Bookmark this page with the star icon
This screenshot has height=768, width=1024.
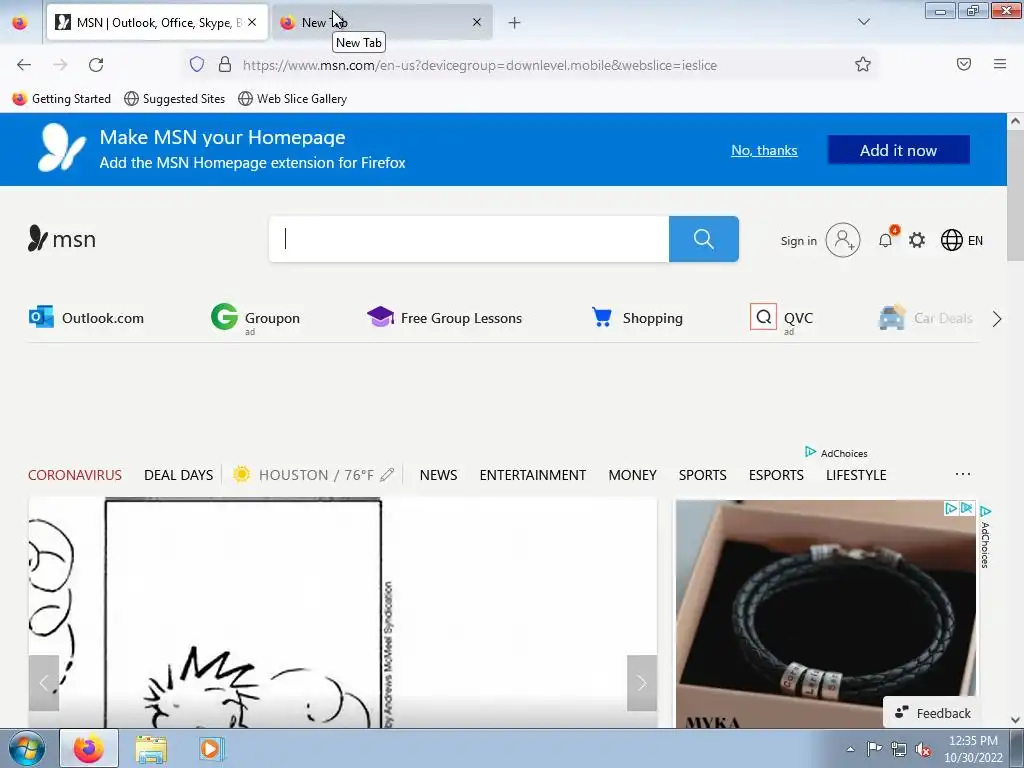click(863, 64)
